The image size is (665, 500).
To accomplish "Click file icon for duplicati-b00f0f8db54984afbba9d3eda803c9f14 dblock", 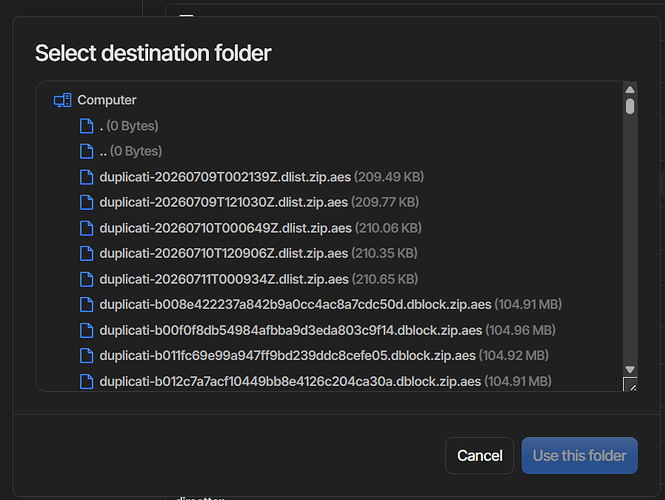I will pyautogui.click(x=87, y=330).
